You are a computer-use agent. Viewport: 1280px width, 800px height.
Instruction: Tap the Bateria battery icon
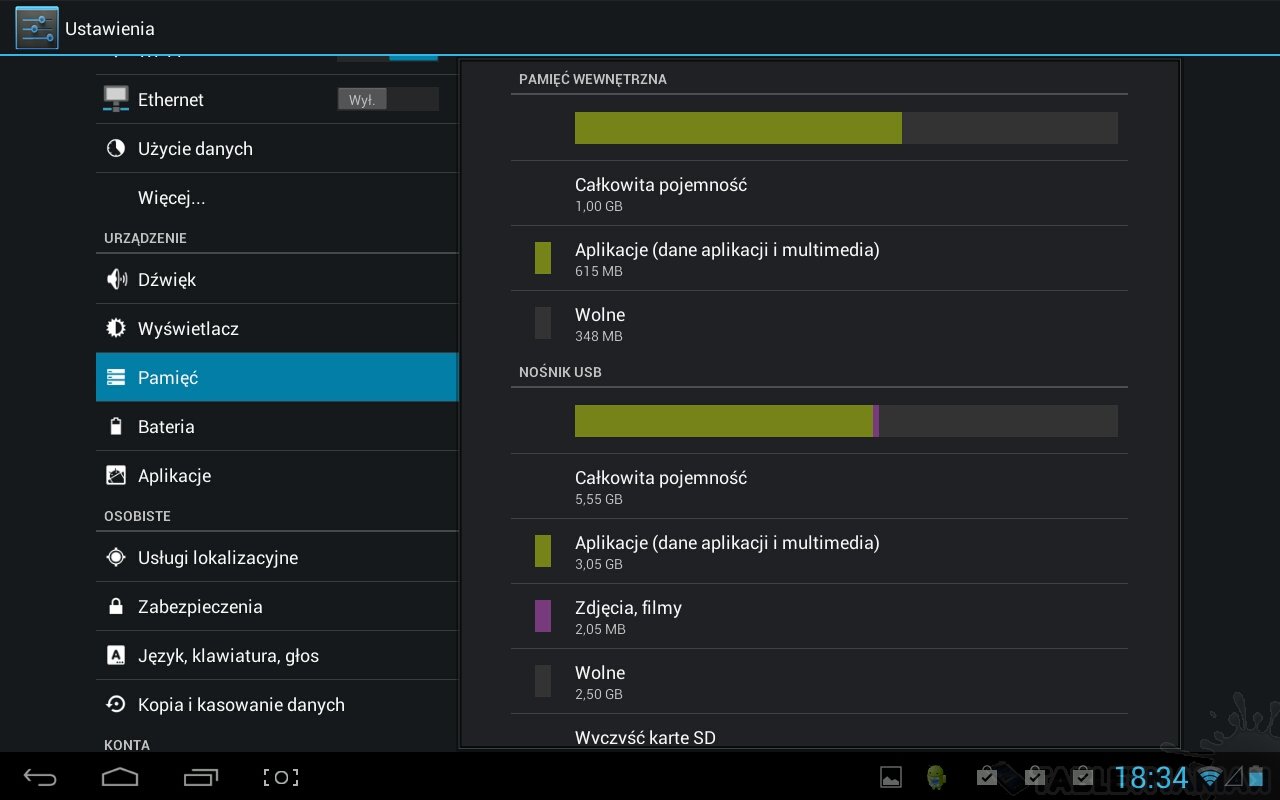coord(116,427)
